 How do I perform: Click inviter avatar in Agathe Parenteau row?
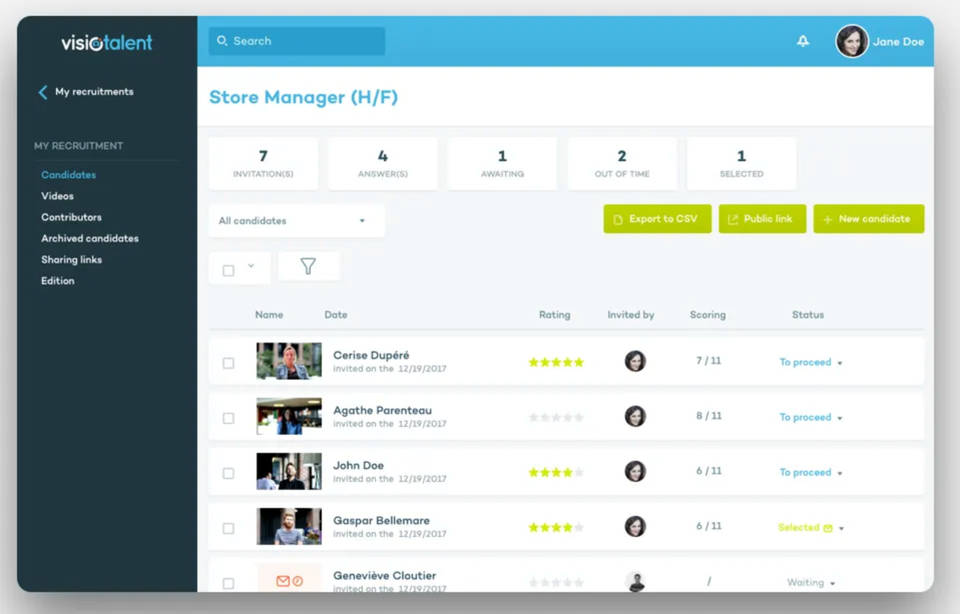(x=635, y=416)
